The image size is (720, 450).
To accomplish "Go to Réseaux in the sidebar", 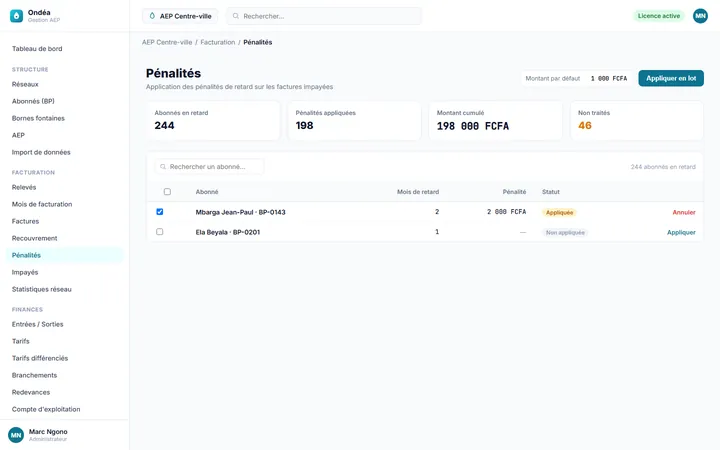I will (25, 84).
